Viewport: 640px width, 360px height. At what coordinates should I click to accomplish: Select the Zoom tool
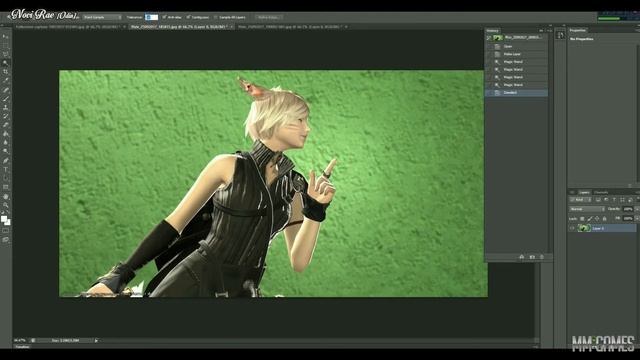(x=5, y=205)
